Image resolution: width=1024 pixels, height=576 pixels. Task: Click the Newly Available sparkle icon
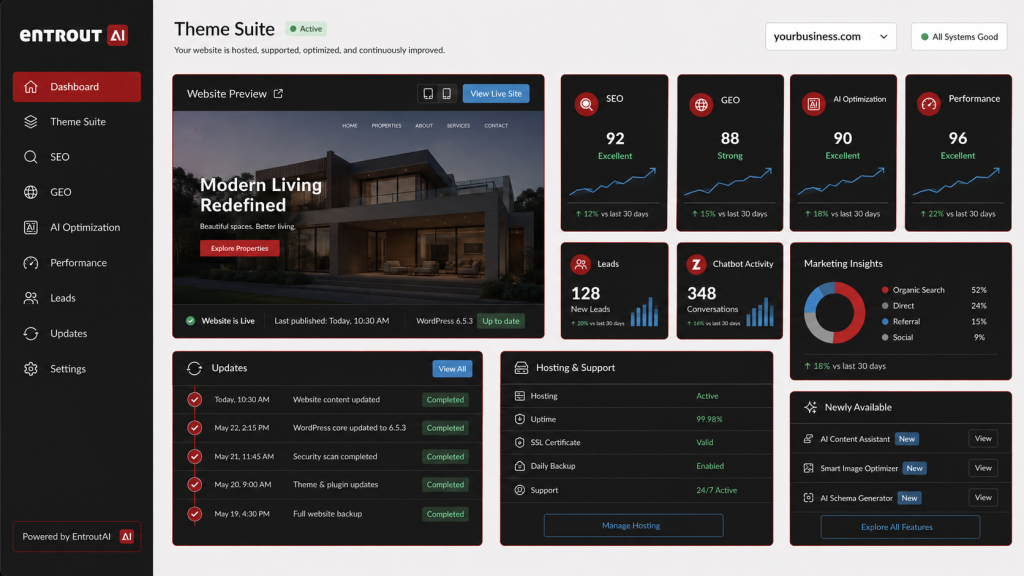point(810,407)
